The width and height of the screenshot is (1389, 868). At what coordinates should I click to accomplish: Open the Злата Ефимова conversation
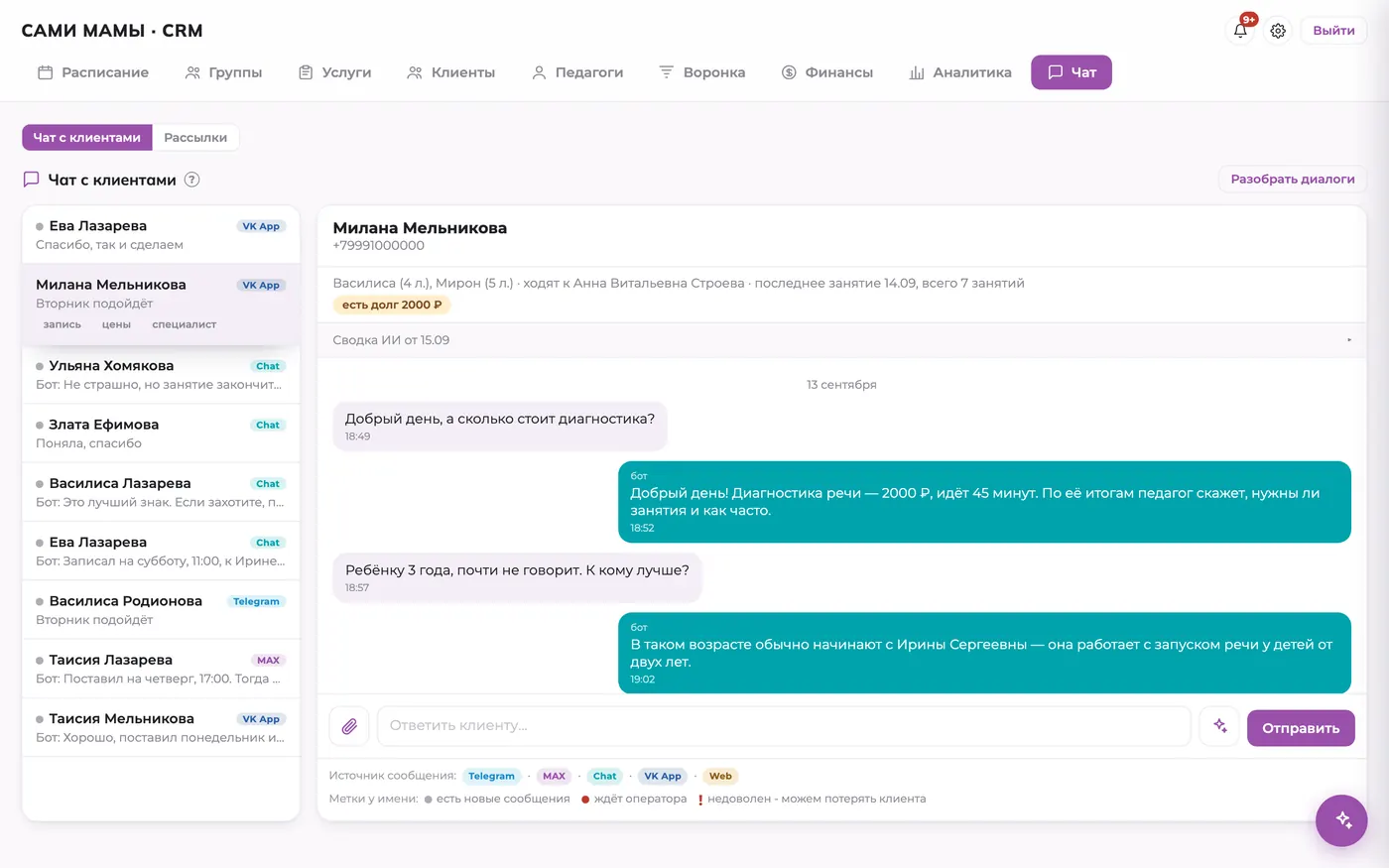pyautogui.click(x=161, y=434)
